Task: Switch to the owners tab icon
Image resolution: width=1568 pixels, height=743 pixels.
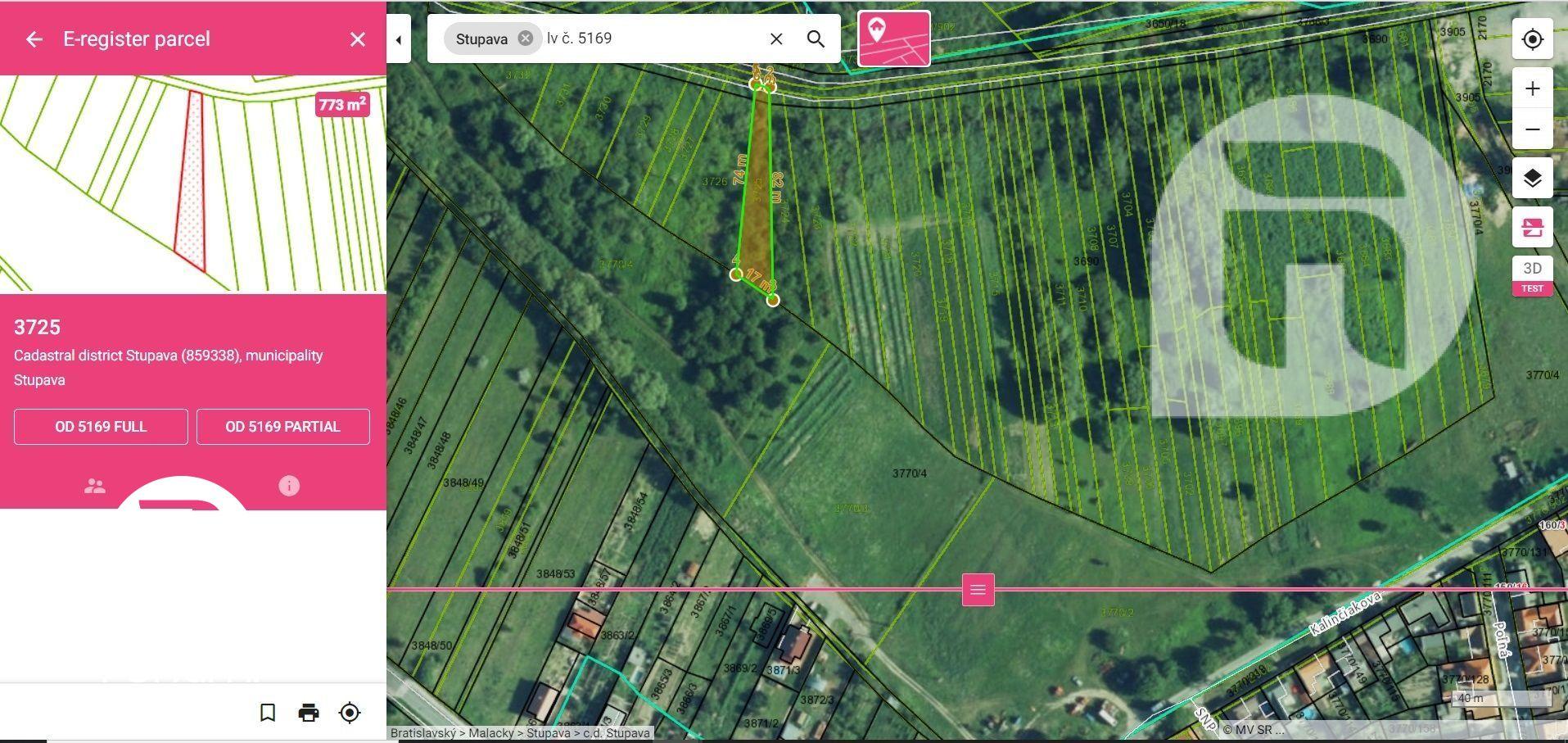Action: point(95,486)
